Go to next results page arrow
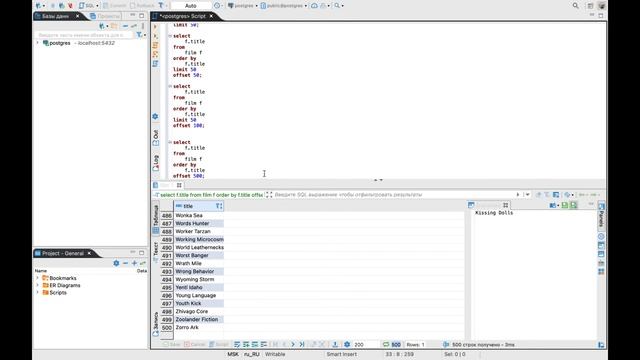 tap(293, 344)
